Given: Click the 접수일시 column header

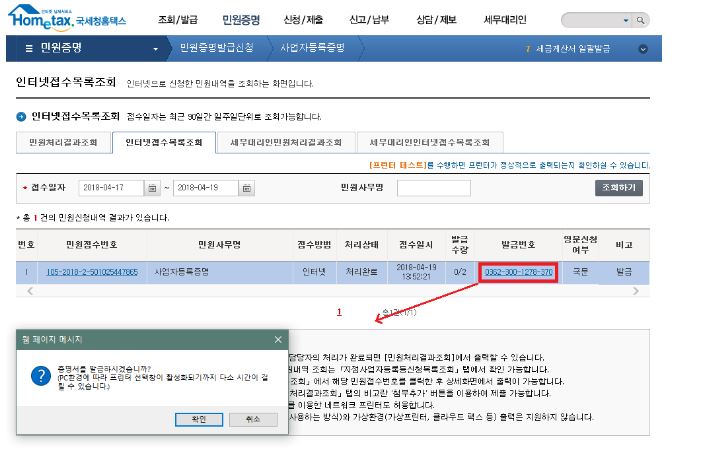Looking at the screenshot, I should click(x=416, y=244).
